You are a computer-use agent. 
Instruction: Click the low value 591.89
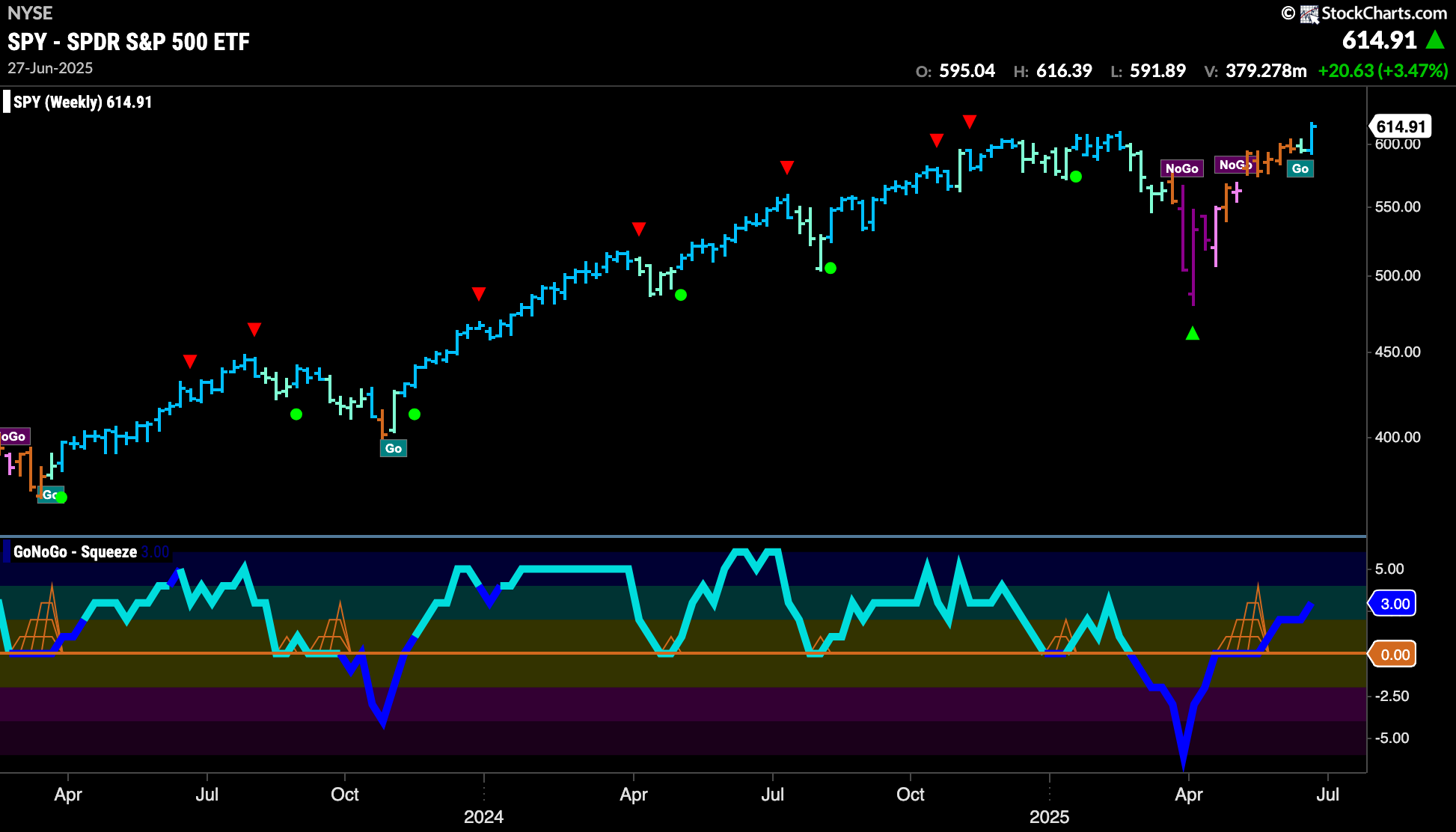pos(1157,71)
